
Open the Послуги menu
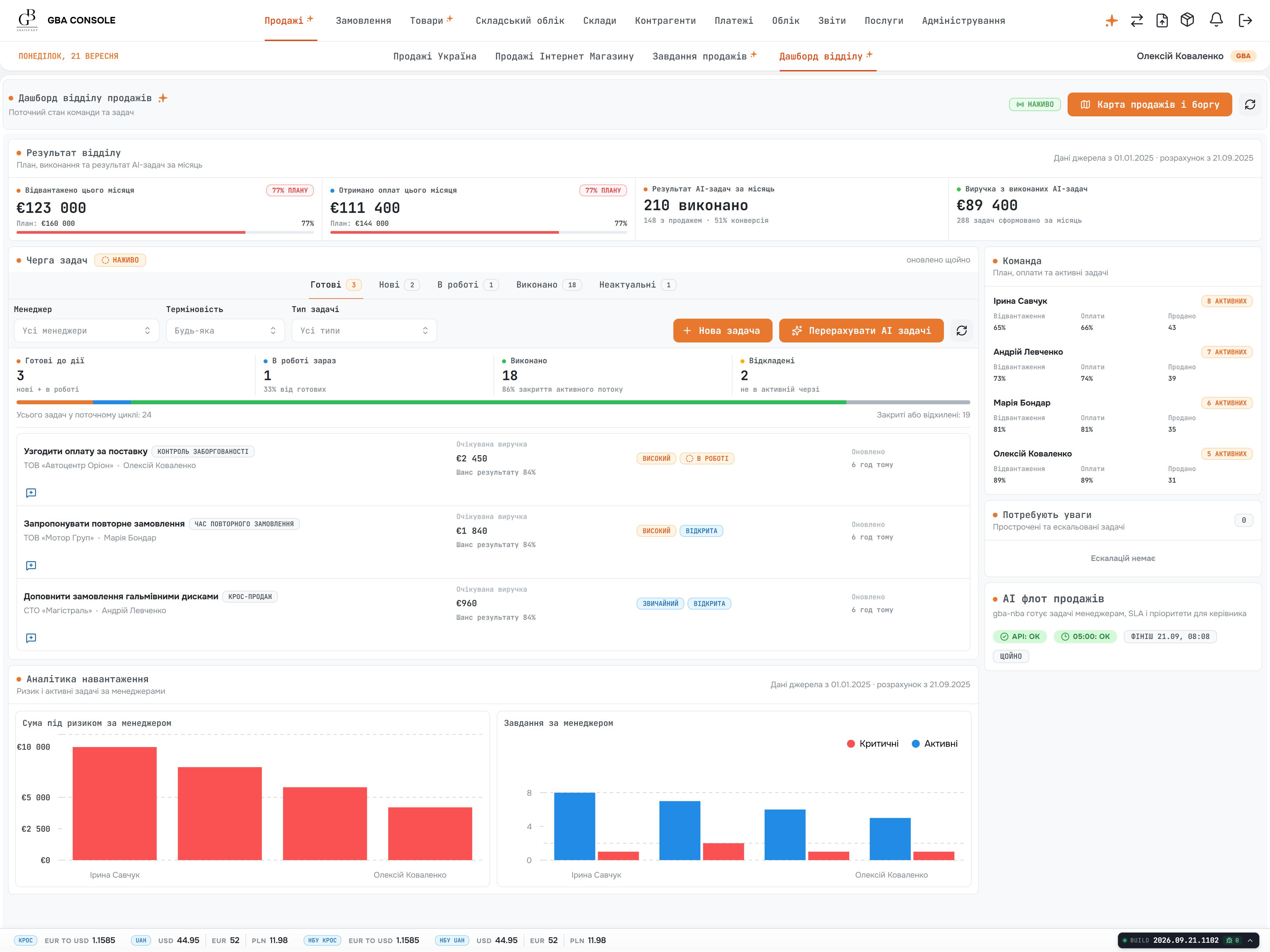click(x=884, y=20)
